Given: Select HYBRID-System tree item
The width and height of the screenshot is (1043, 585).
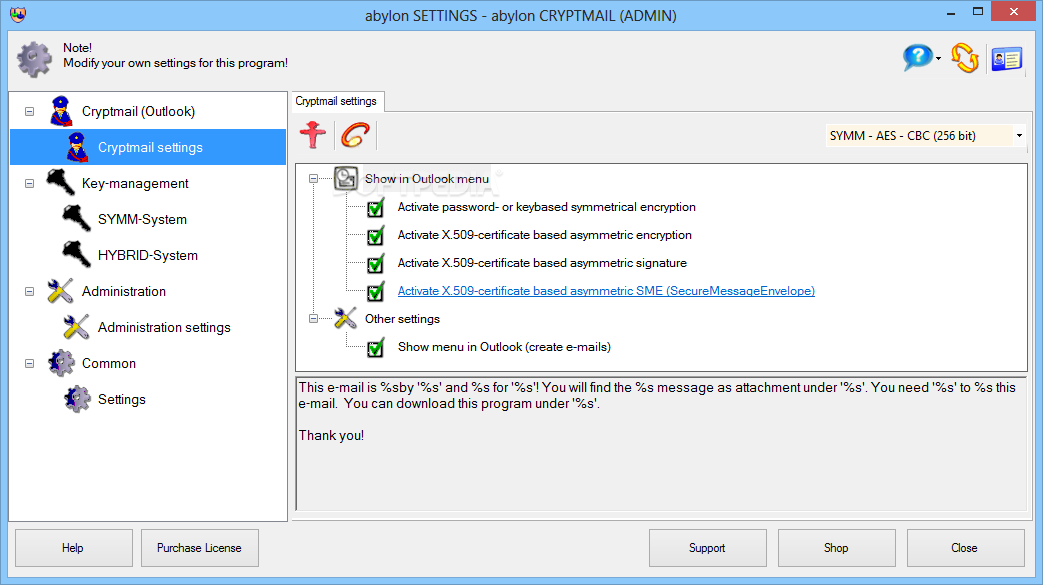Looking at the screenshot, I should [x=148, y=255].
